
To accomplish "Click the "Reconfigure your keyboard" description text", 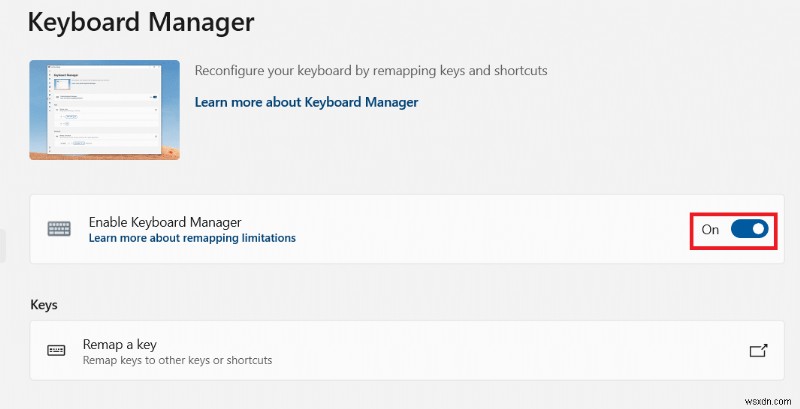I will (x=371, y=71).
